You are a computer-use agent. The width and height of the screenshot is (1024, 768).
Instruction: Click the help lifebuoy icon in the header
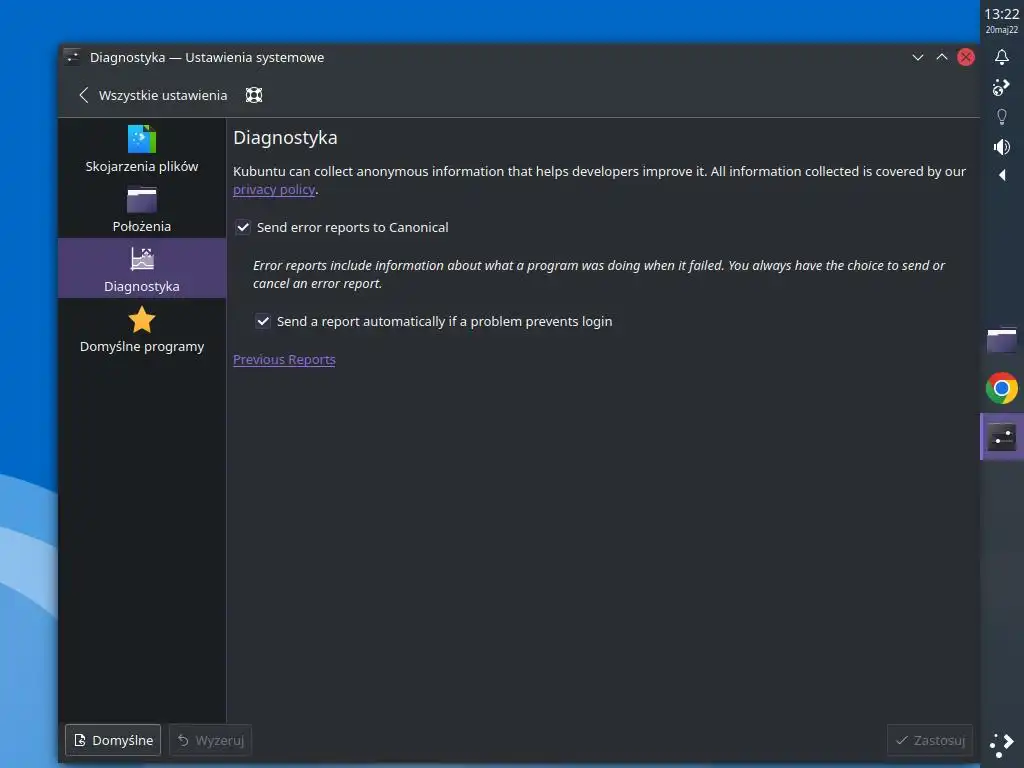click(254, 95)
